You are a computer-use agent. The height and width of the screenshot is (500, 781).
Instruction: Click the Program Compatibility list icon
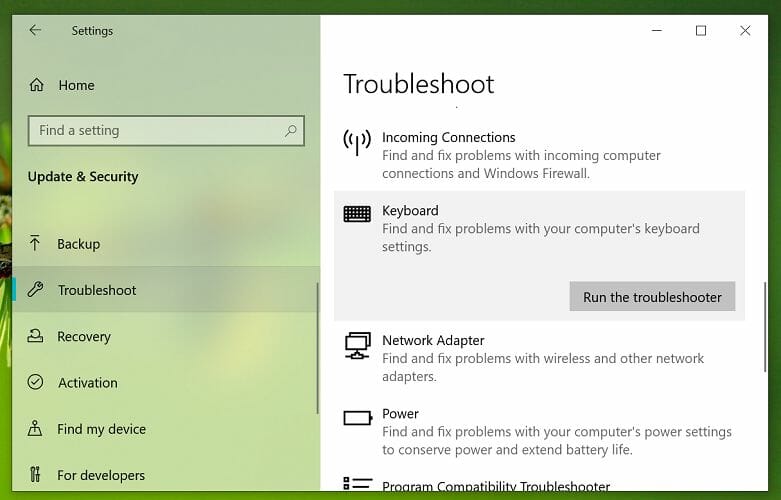click(358, 484)
